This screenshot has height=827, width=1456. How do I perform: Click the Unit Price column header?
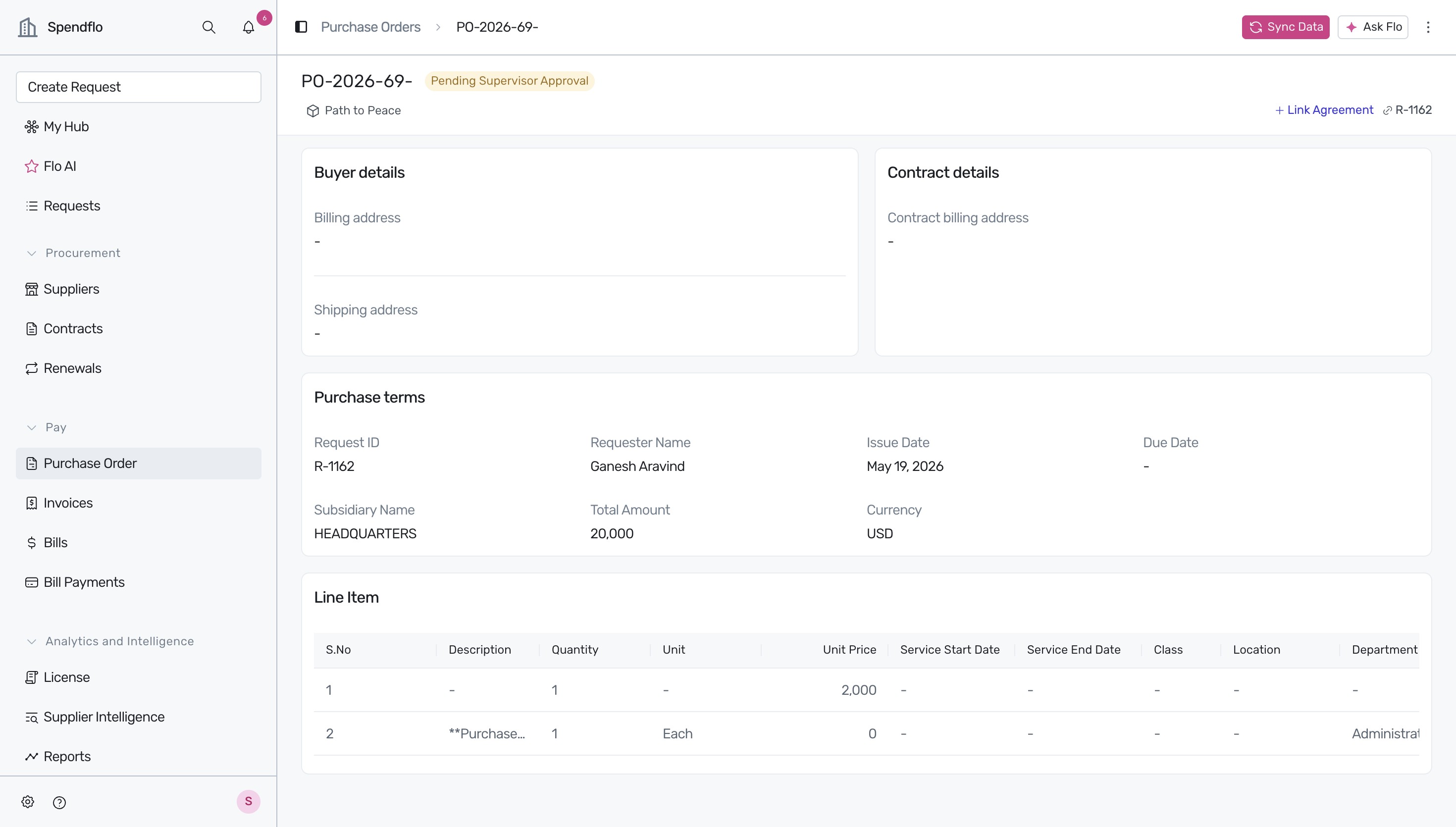[x=849, y=650]
